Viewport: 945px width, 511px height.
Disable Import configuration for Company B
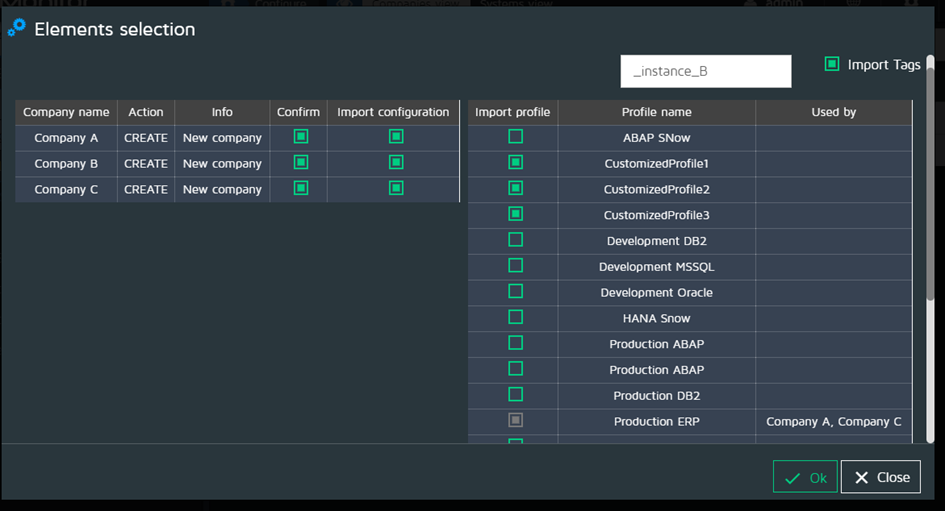(396, 162)
